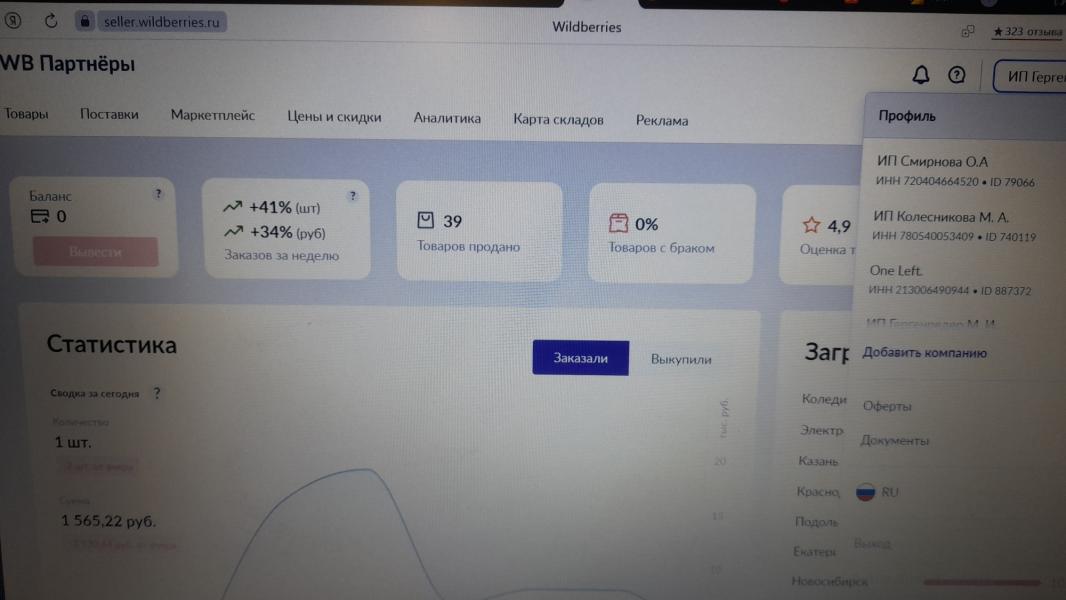The height and width of the screenshot is (600, 1066).
Task: Select company ИП Колесникова М. А.
Action: point(955,226)
